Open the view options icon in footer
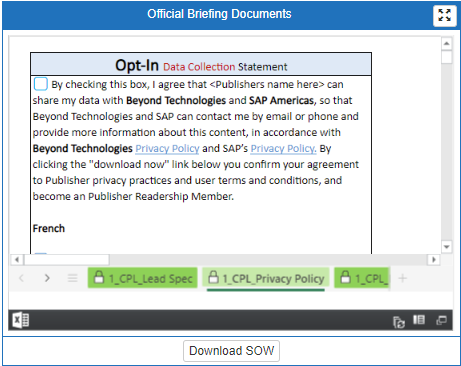 [419, 320]
